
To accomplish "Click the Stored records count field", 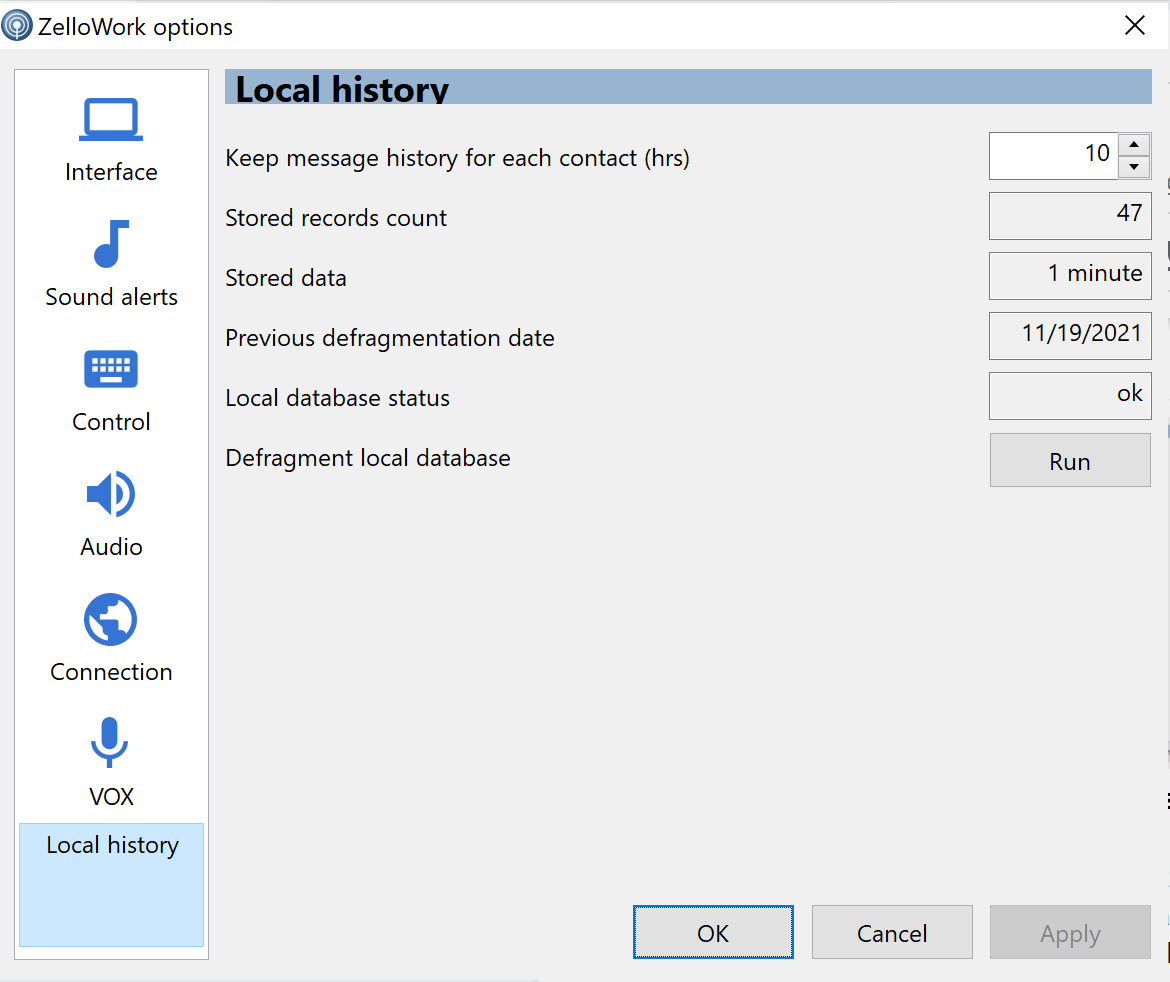I will click(1070, 216).
